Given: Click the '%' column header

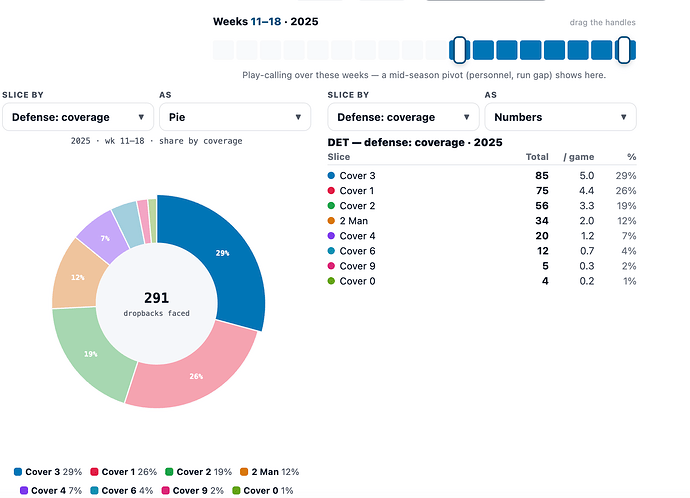Looking at the screenshot, I should pos(632,157).
